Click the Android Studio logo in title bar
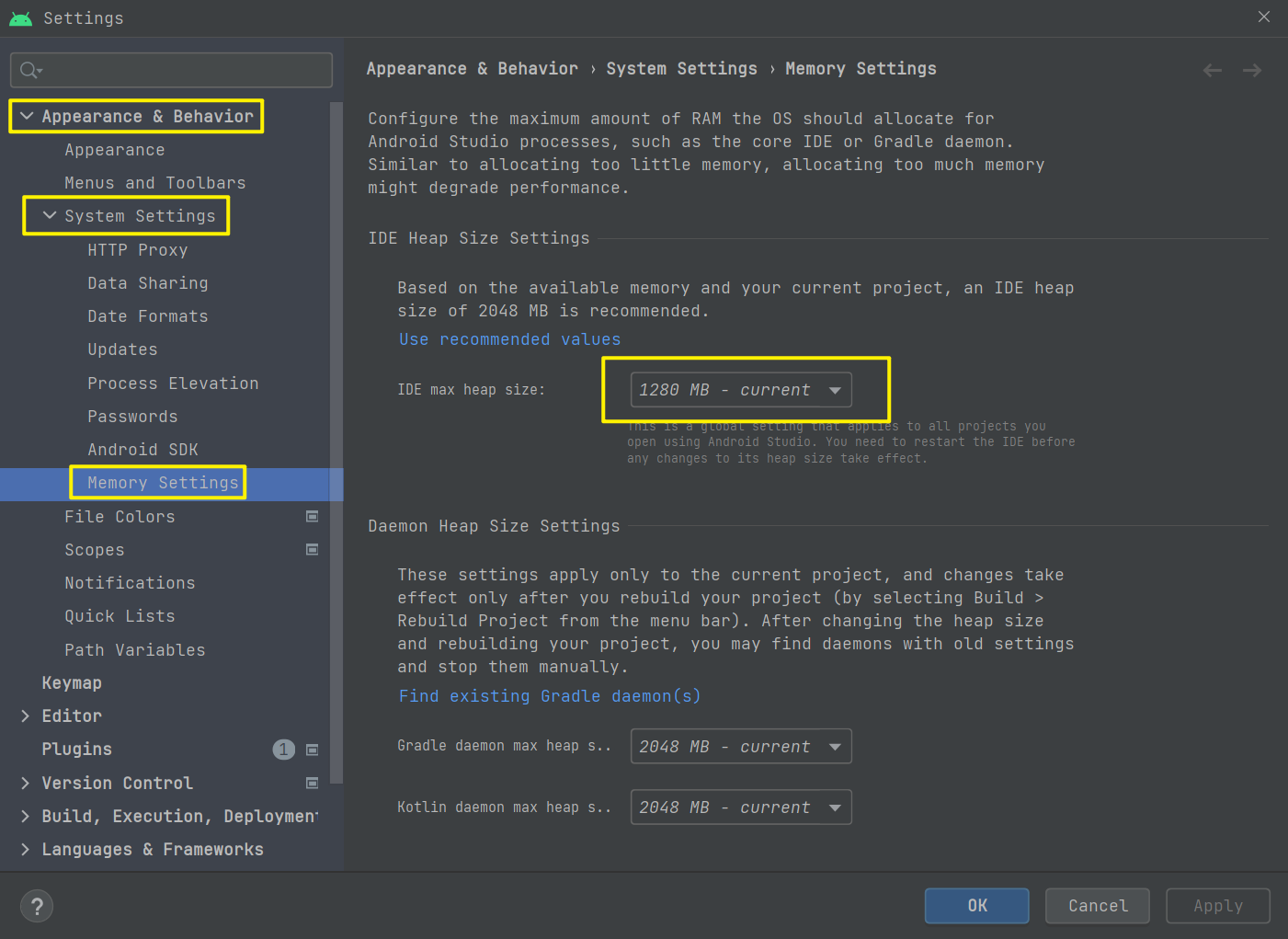The height and width of the screenshot is (939, 1288). [20, 18]
